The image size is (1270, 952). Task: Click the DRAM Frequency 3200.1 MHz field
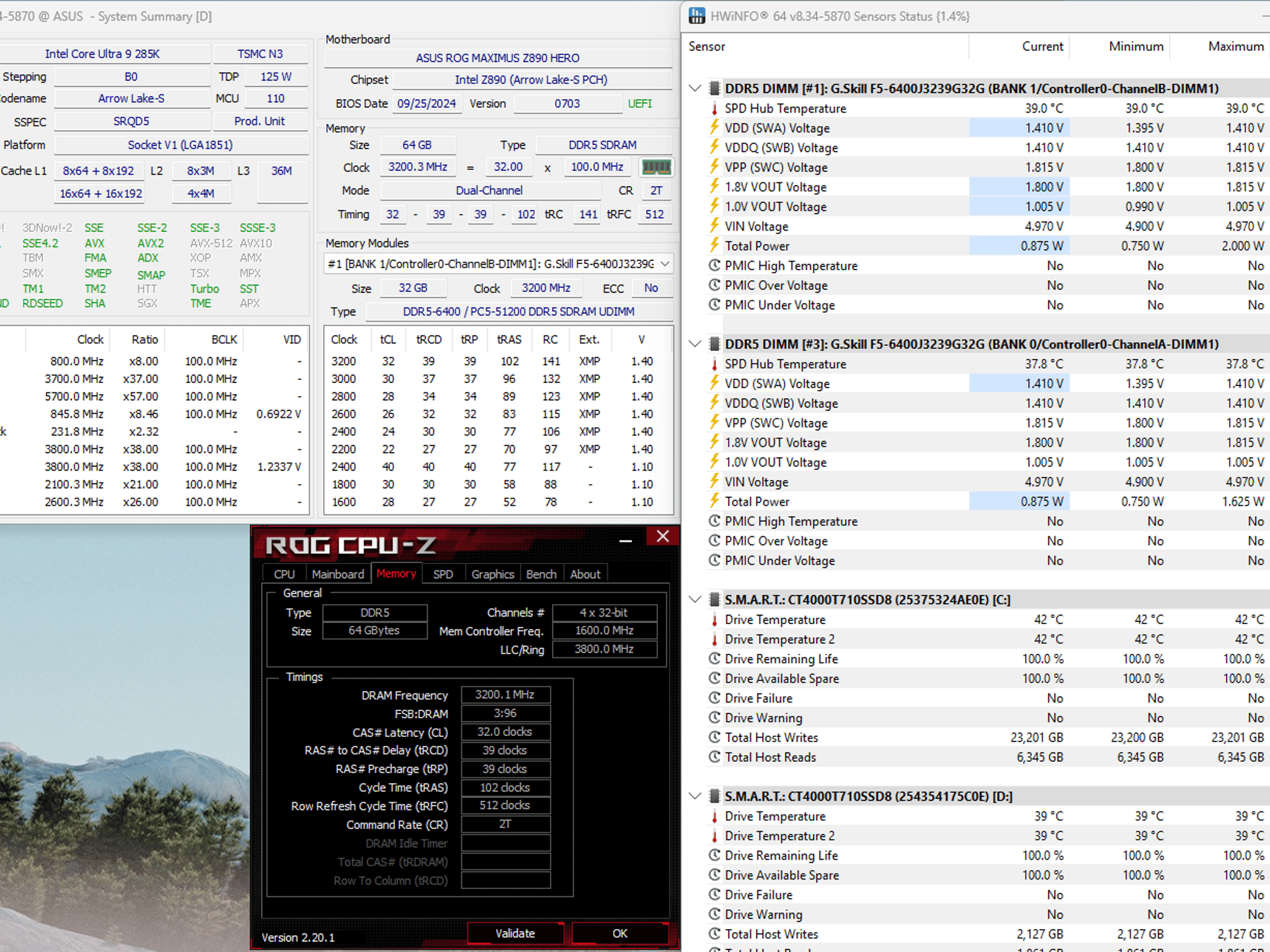[505, 695]
